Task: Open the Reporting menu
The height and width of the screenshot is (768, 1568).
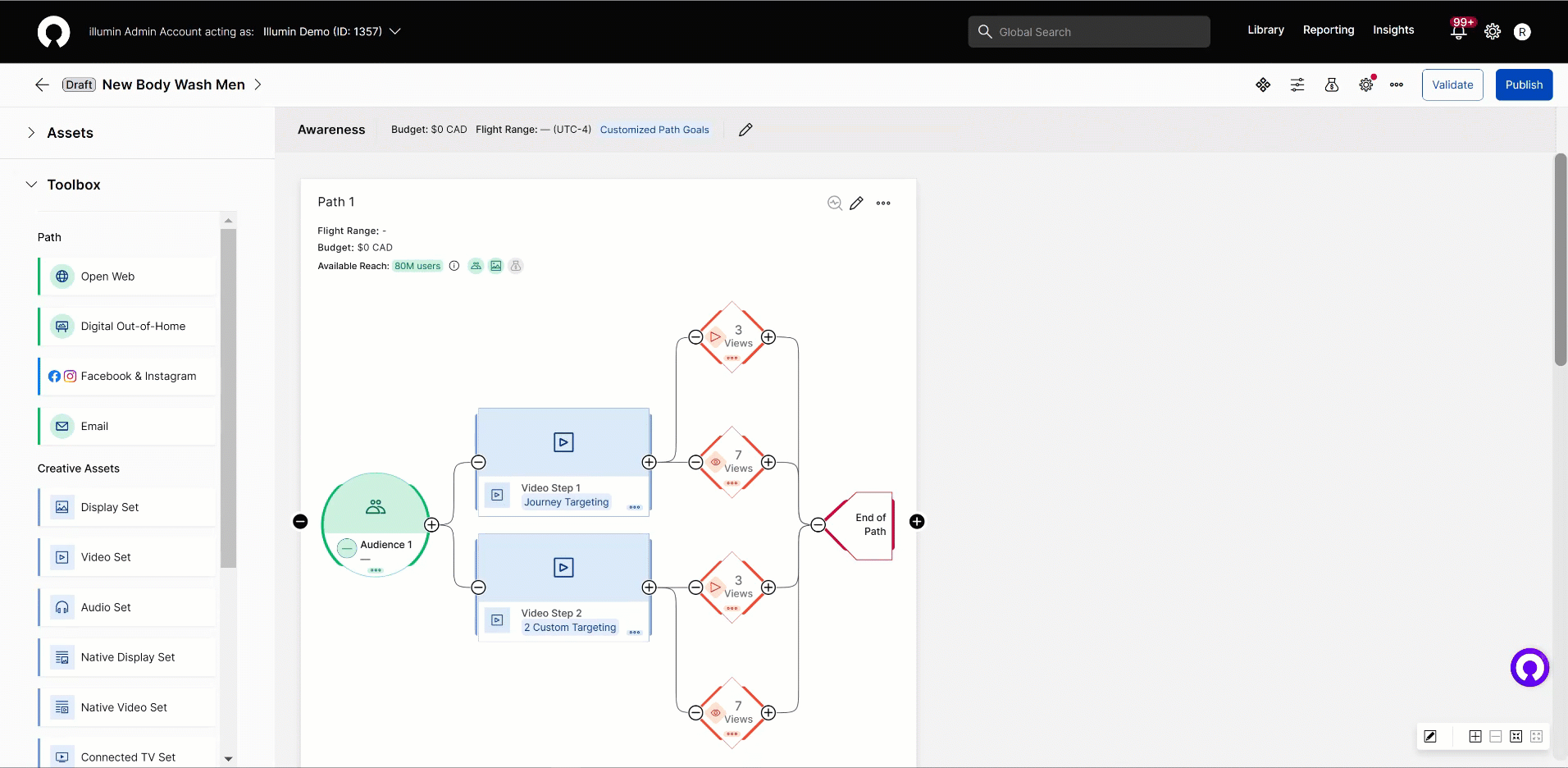Action: 1328,30
